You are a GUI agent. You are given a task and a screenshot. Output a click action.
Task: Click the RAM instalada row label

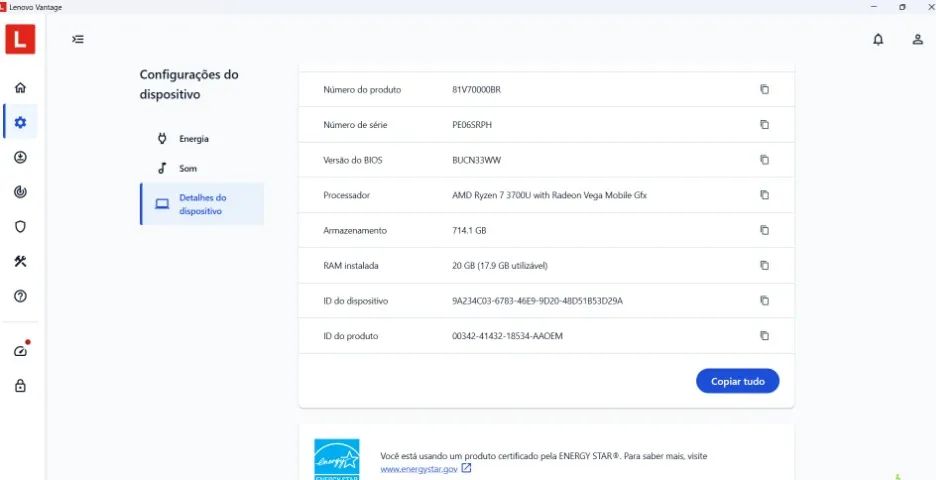[x=350, y=266]
